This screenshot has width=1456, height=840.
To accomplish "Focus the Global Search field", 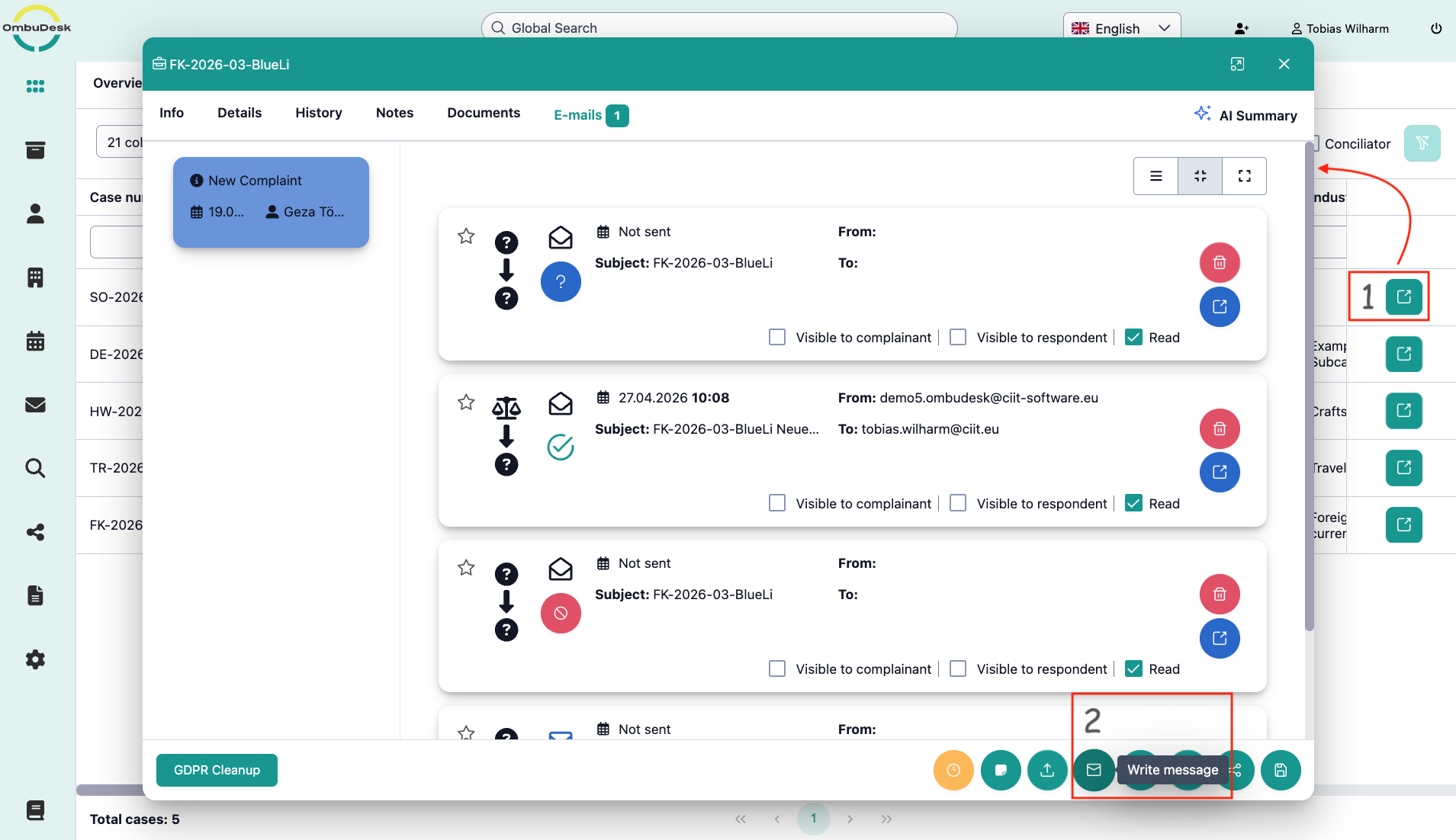I will (719, 27).
